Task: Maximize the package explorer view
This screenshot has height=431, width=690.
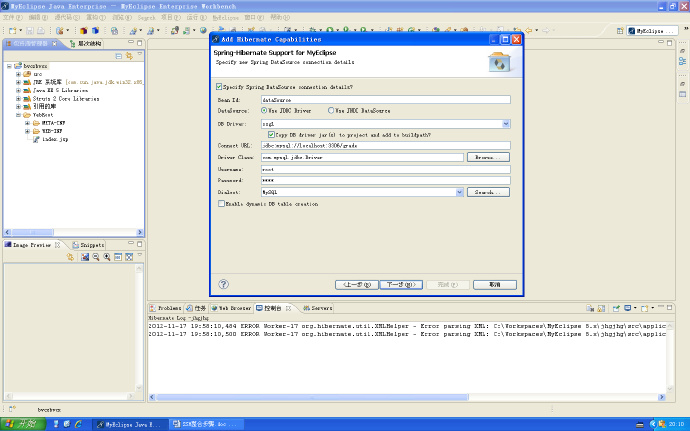Action: (139, 43)
